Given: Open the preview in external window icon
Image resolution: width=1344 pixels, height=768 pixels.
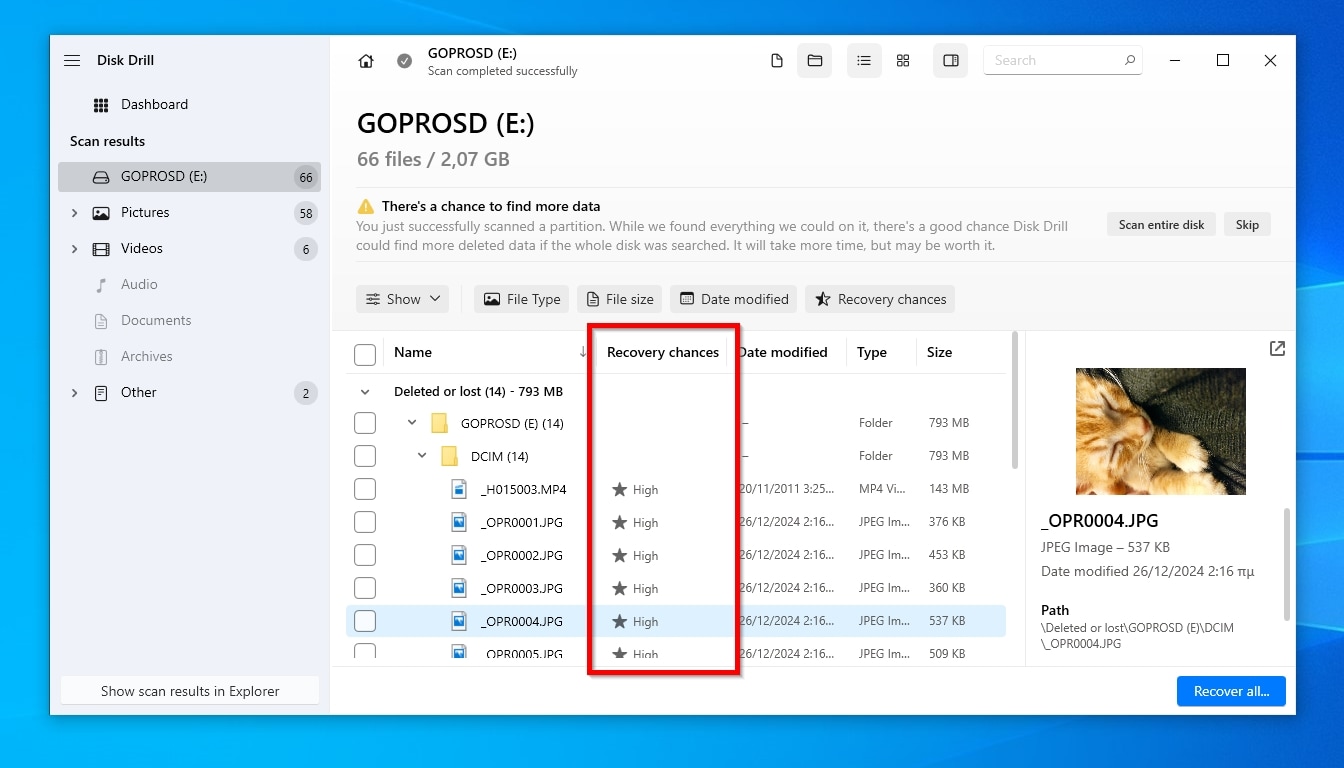Looking at the screenshot, I should pos(1277,349).
